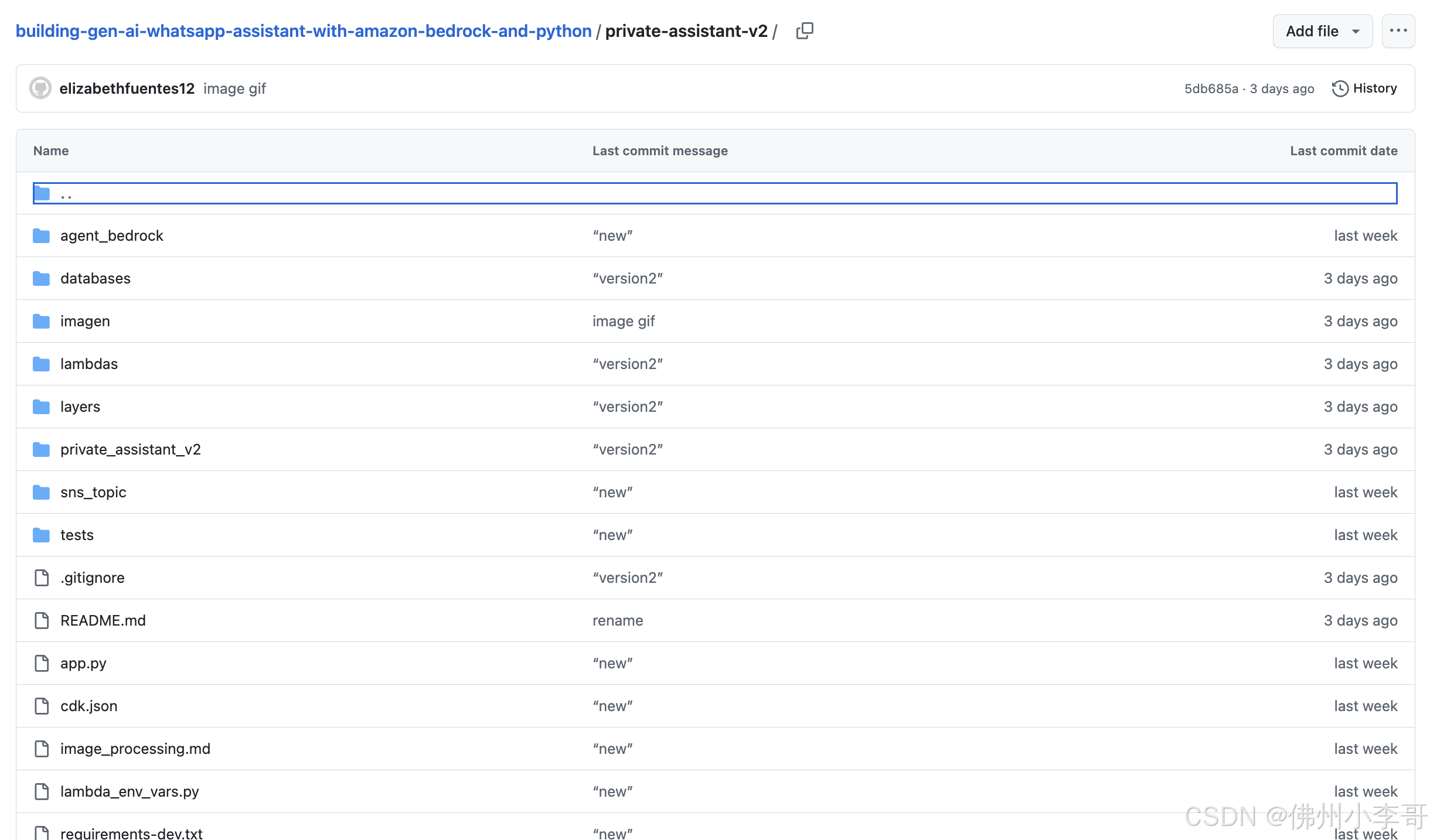Screen dimensions: 1430x840
Task: Open the Add file dropdown
Action: pos(1322,31)
